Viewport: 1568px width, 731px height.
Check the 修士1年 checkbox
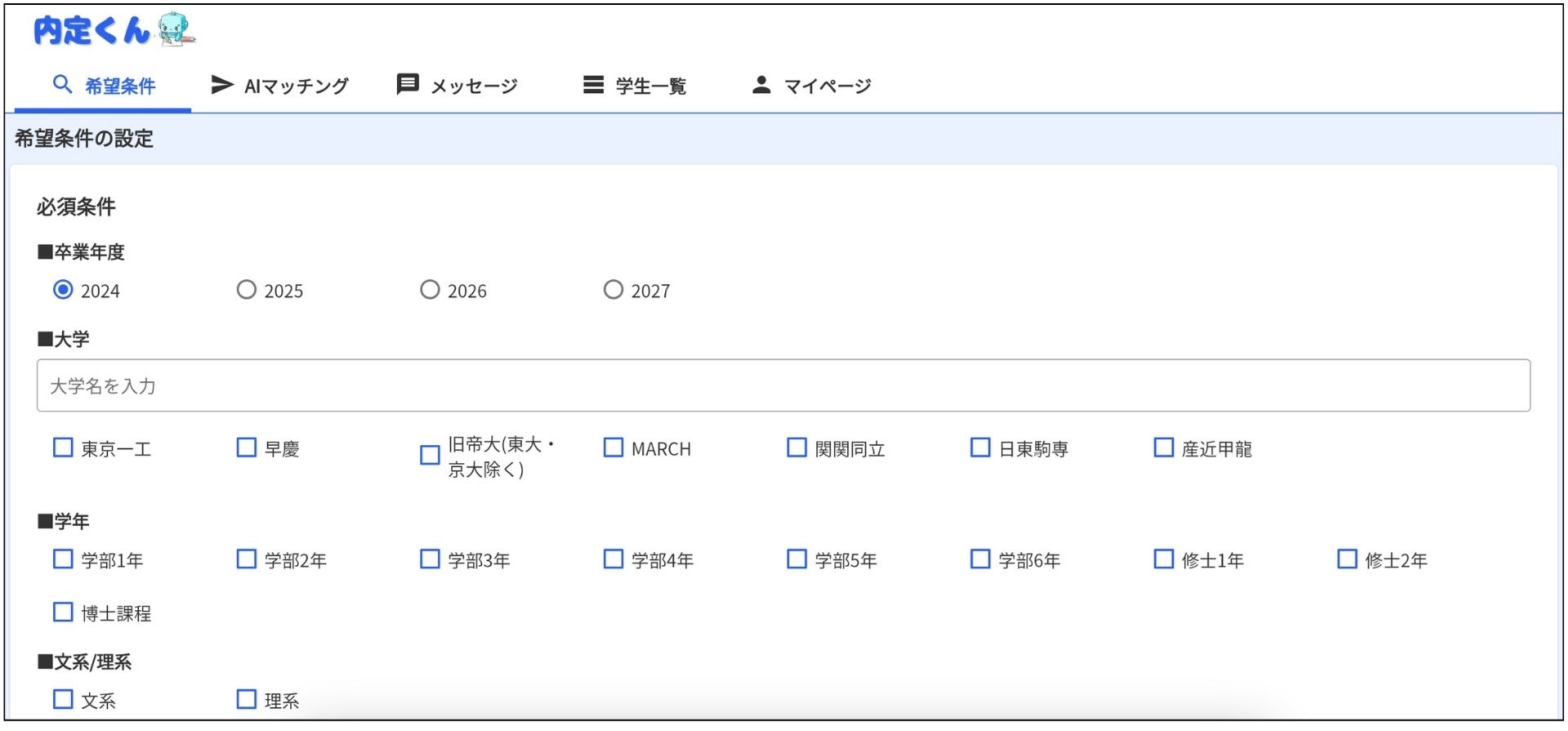(1164, 559)
